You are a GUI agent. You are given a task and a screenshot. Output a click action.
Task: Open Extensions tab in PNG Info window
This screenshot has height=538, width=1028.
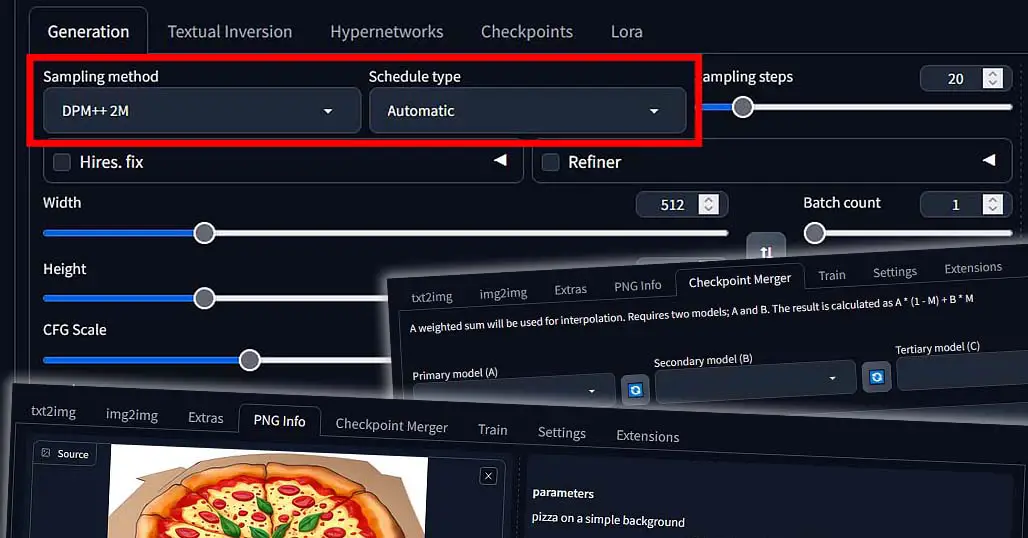point(648,436)
